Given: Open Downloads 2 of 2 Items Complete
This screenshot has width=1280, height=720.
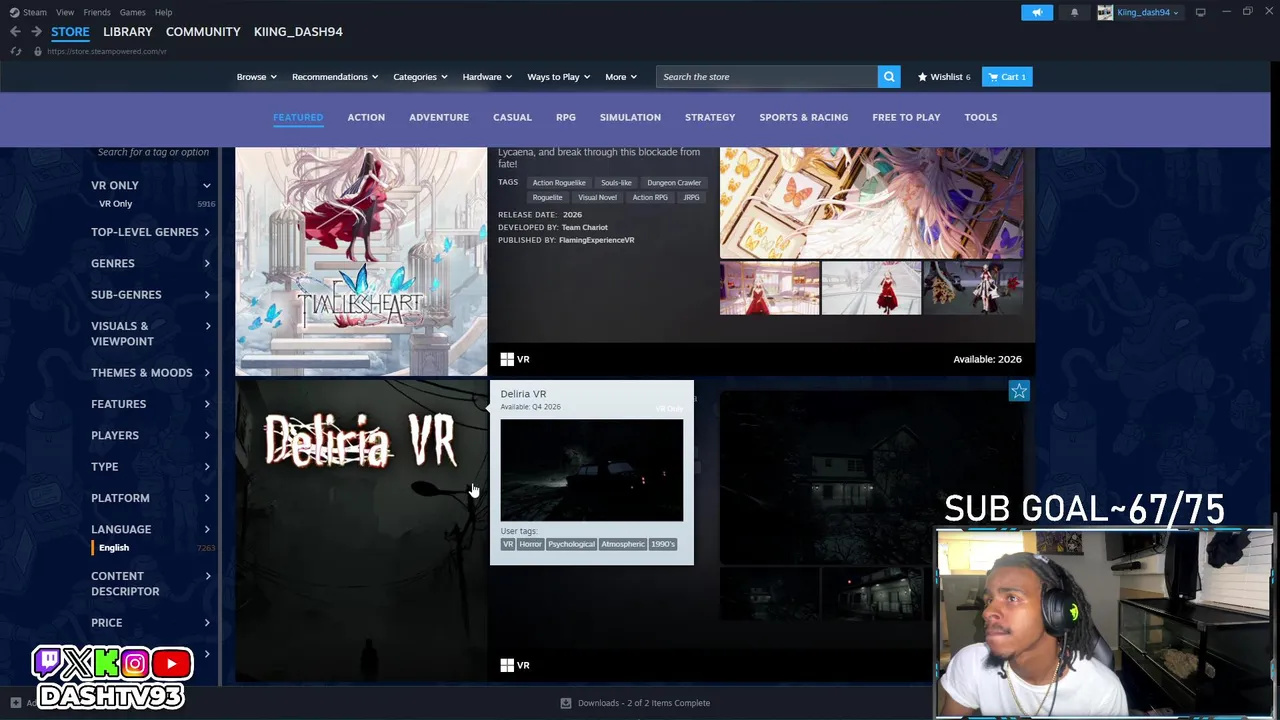Looking at the screenshot, I should point(643,703).
